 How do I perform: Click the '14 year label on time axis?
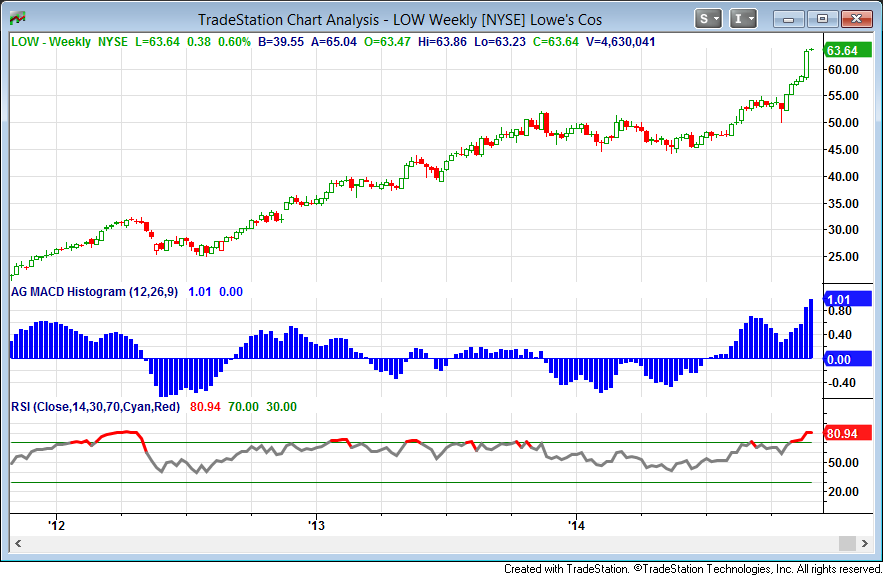tap(577, 525)
